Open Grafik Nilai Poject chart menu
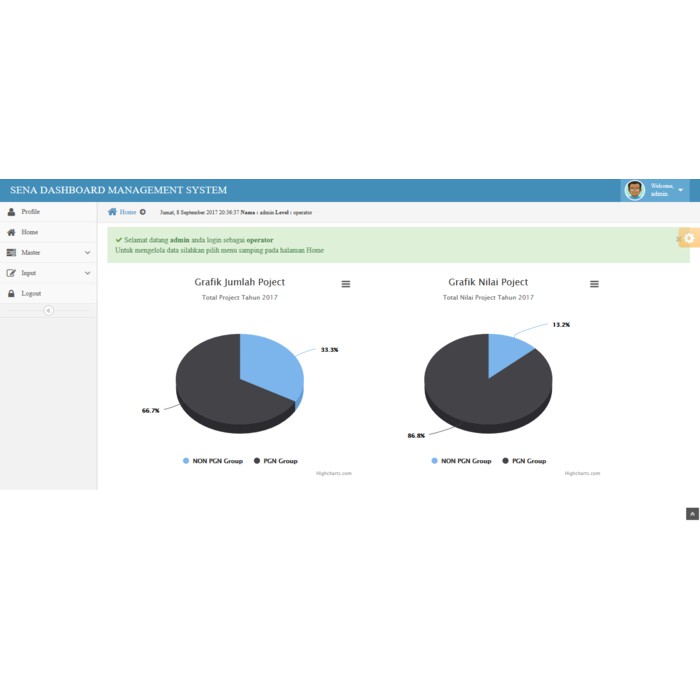Viewport: 700px width, 700px height. 594,284
